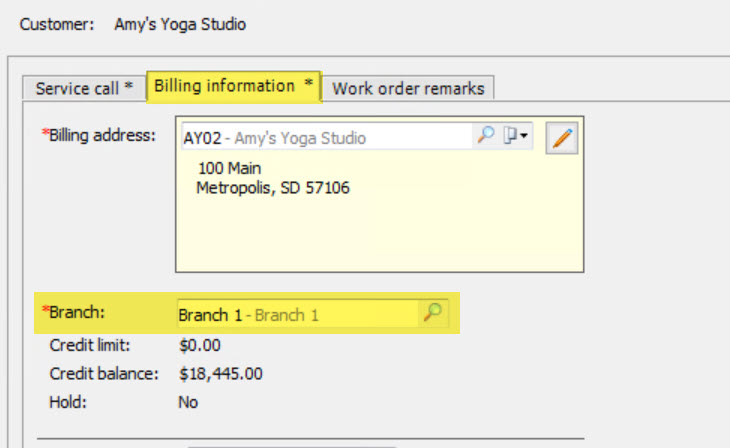
Task: Click the Customer label text
Action: (57, 24)
